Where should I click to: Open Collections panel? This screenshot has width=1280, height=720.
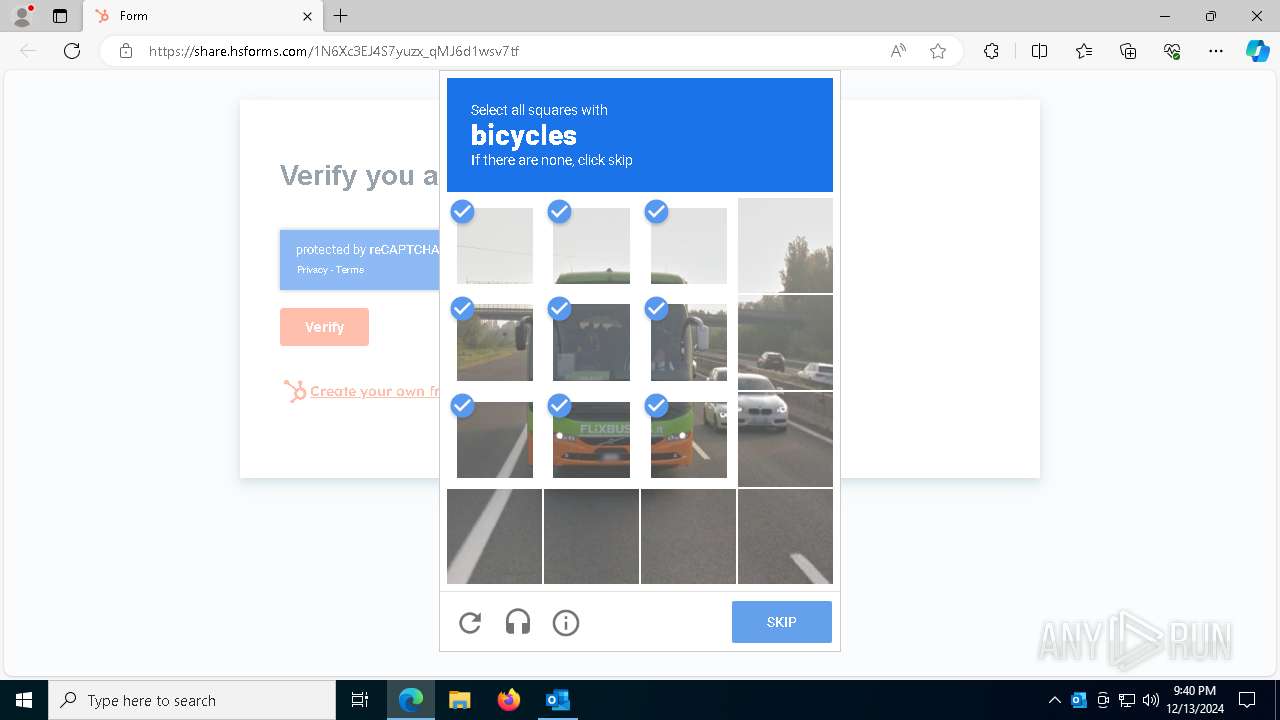[1128, 51]
